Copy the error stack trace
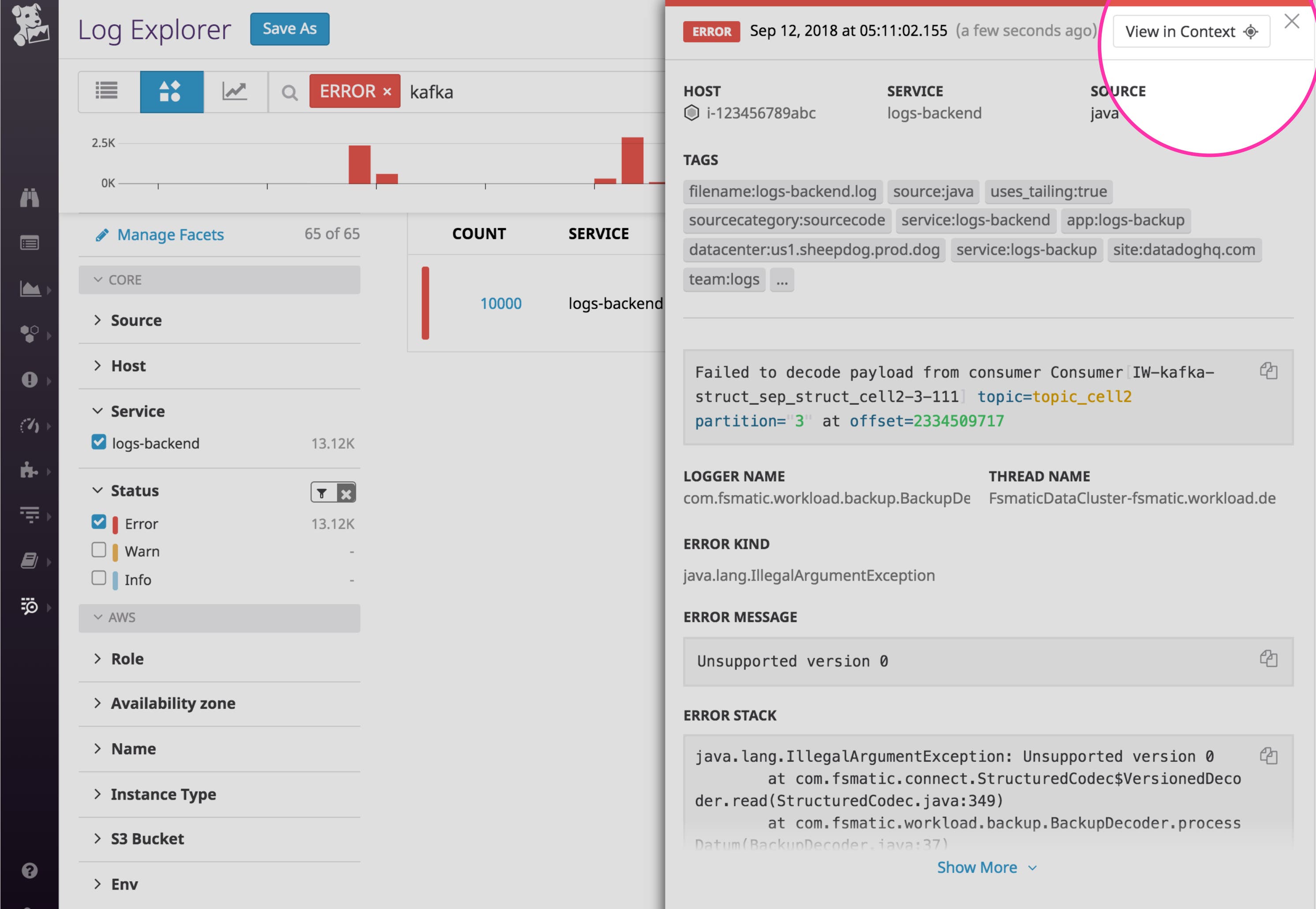The image size is (1316, 909). pyautogui.click(x=1269, y=757)
